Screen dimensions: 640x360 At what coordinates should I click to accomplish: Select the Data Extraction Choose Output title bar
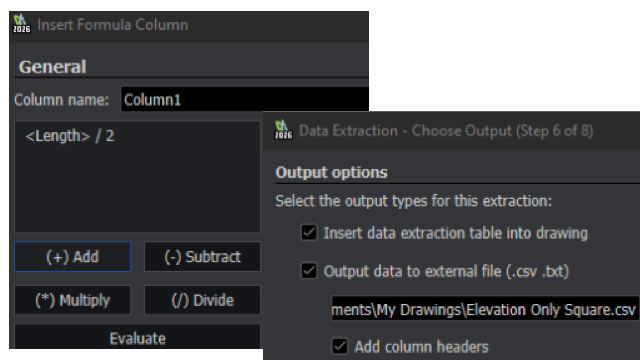click(451, 131)
